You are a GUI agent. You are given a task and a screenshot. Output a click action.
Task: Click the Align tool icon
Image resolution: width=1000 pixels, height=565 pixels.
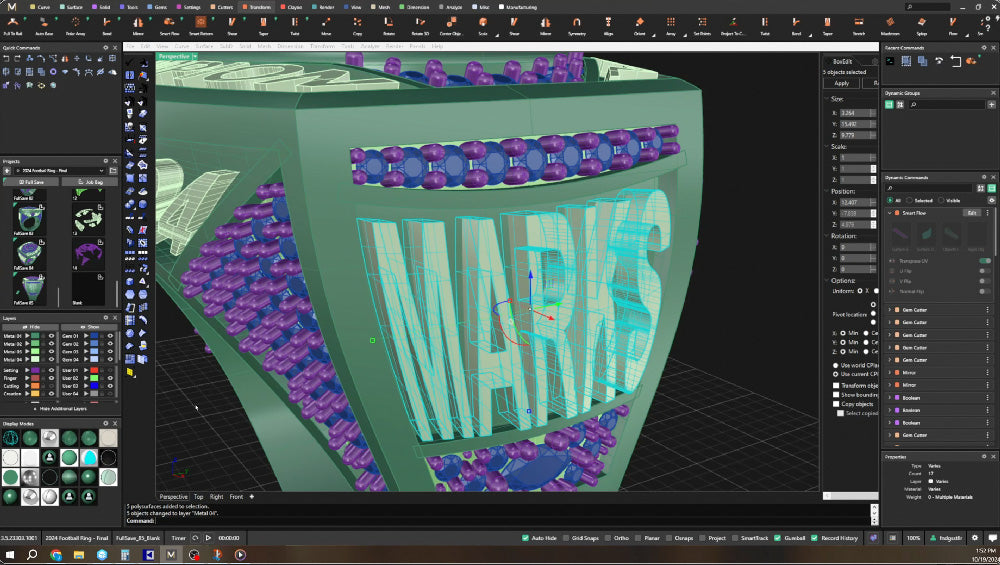[608, 25]
